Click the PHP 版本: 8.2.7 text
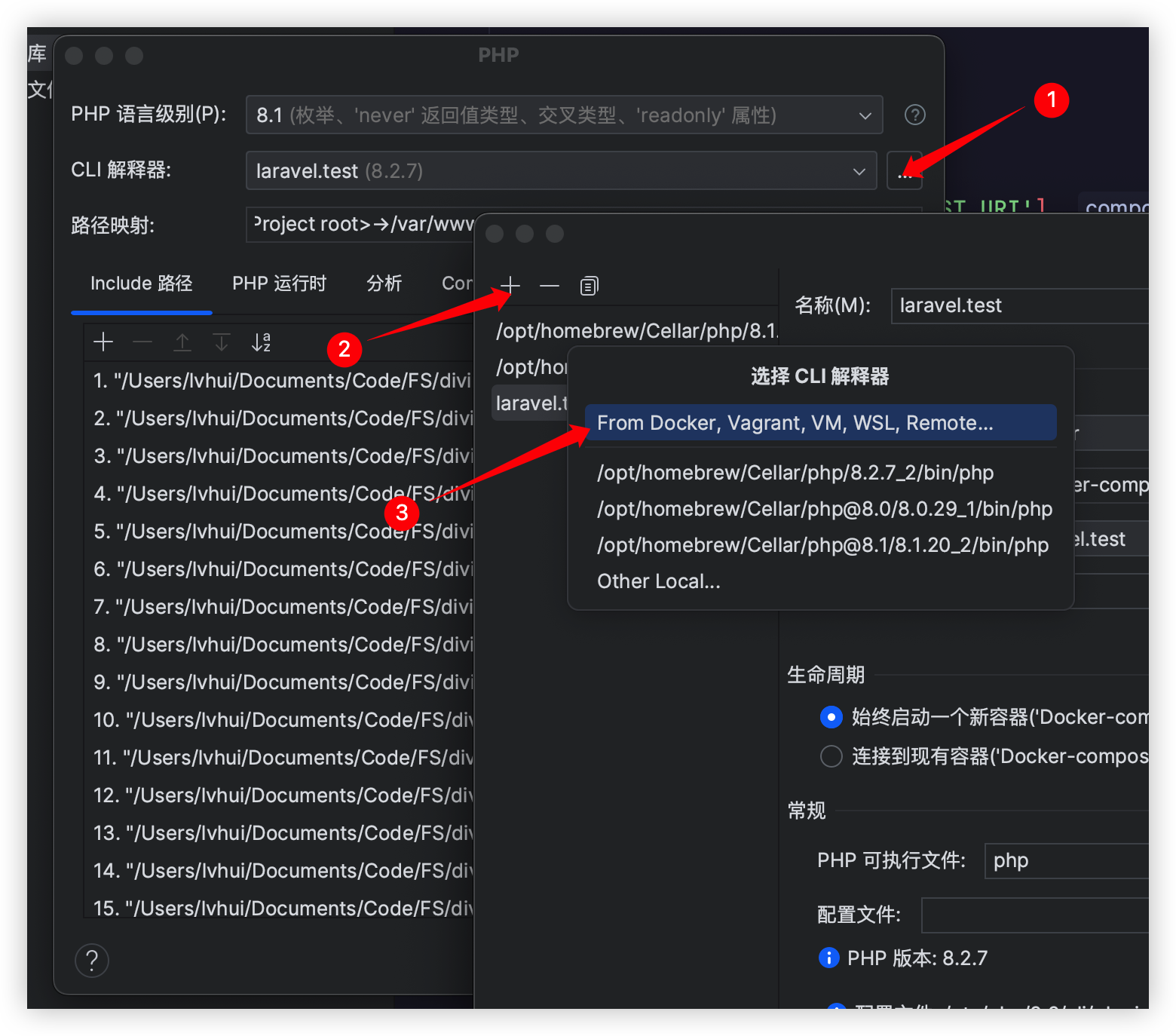The height and width of the screenshot is (1036, 1176). coord(917,958)
